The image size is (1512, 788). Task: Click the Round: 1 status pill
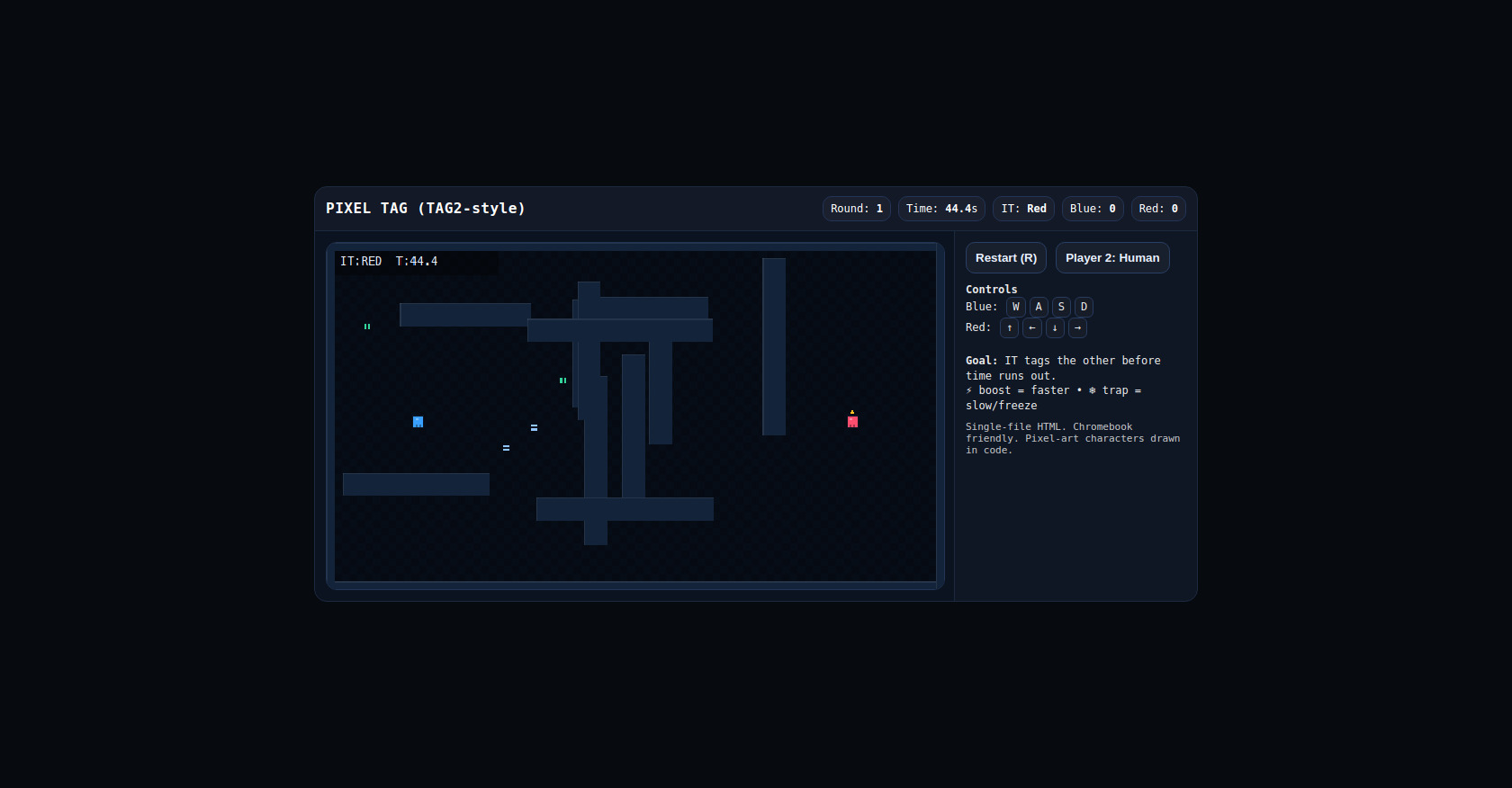click(x=856, y=209)
